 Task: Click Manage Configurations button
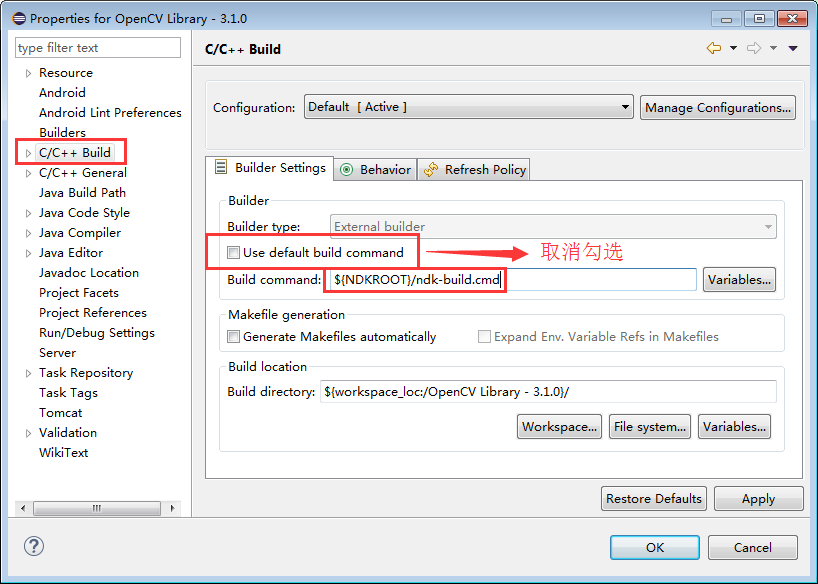(718, 108)
